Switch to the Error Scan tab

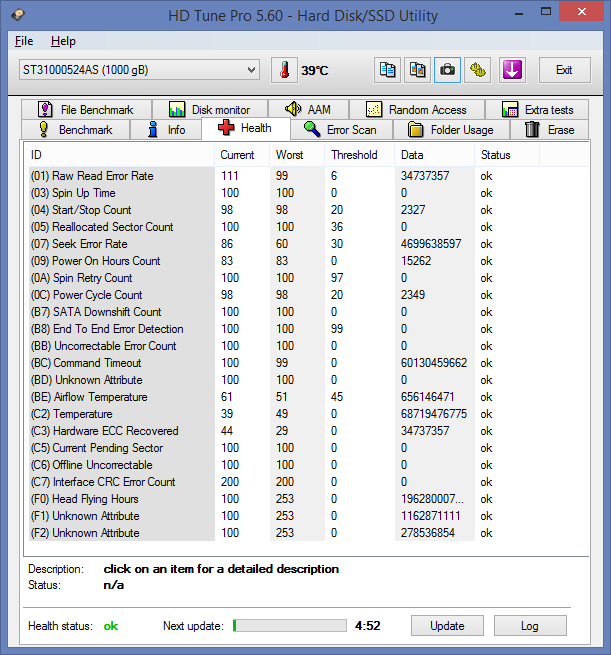point(341,129)
